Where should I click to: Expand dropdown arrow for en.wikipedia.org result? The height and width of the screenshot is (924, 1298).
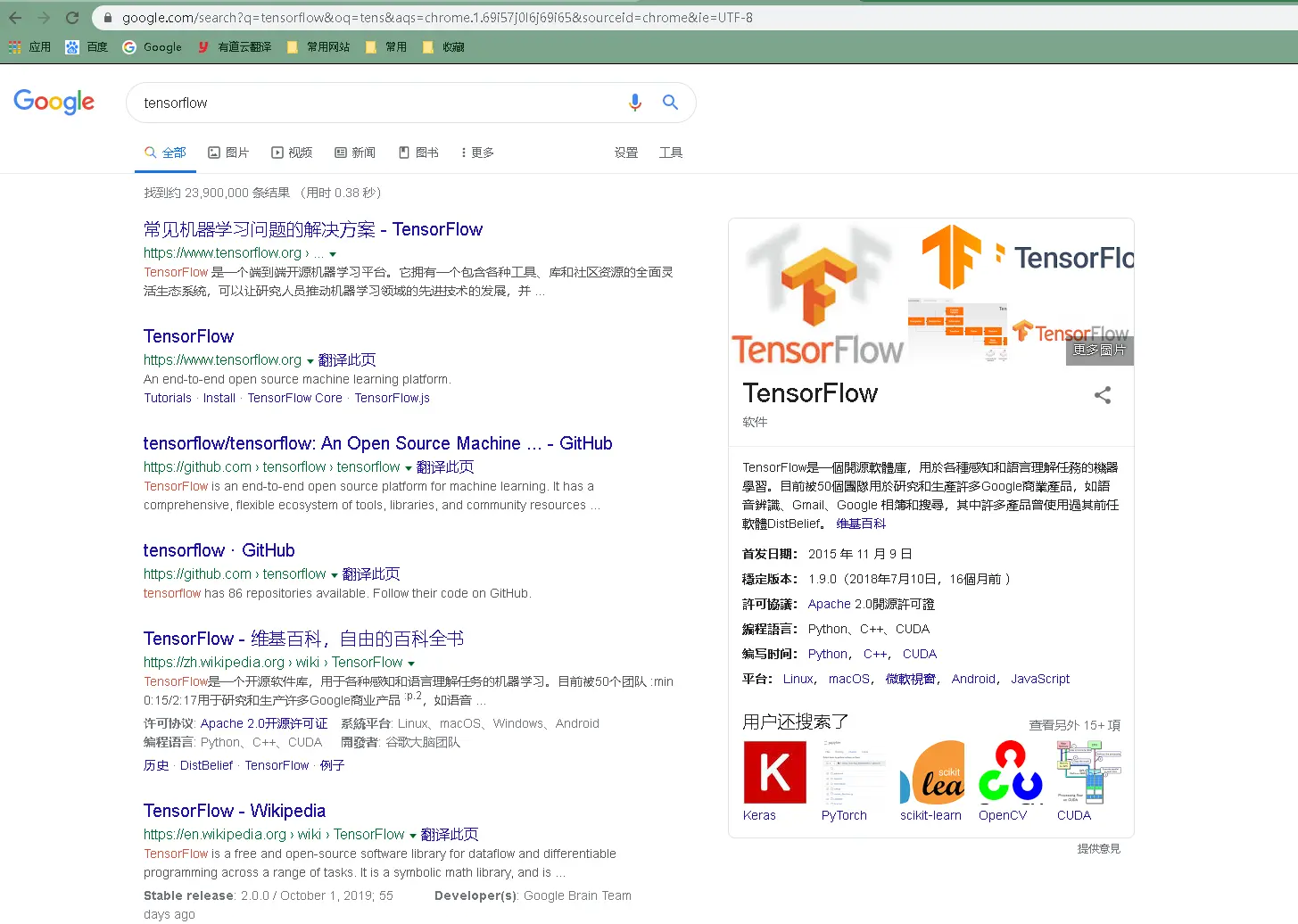pyautogui.click(x=413, y=836)
